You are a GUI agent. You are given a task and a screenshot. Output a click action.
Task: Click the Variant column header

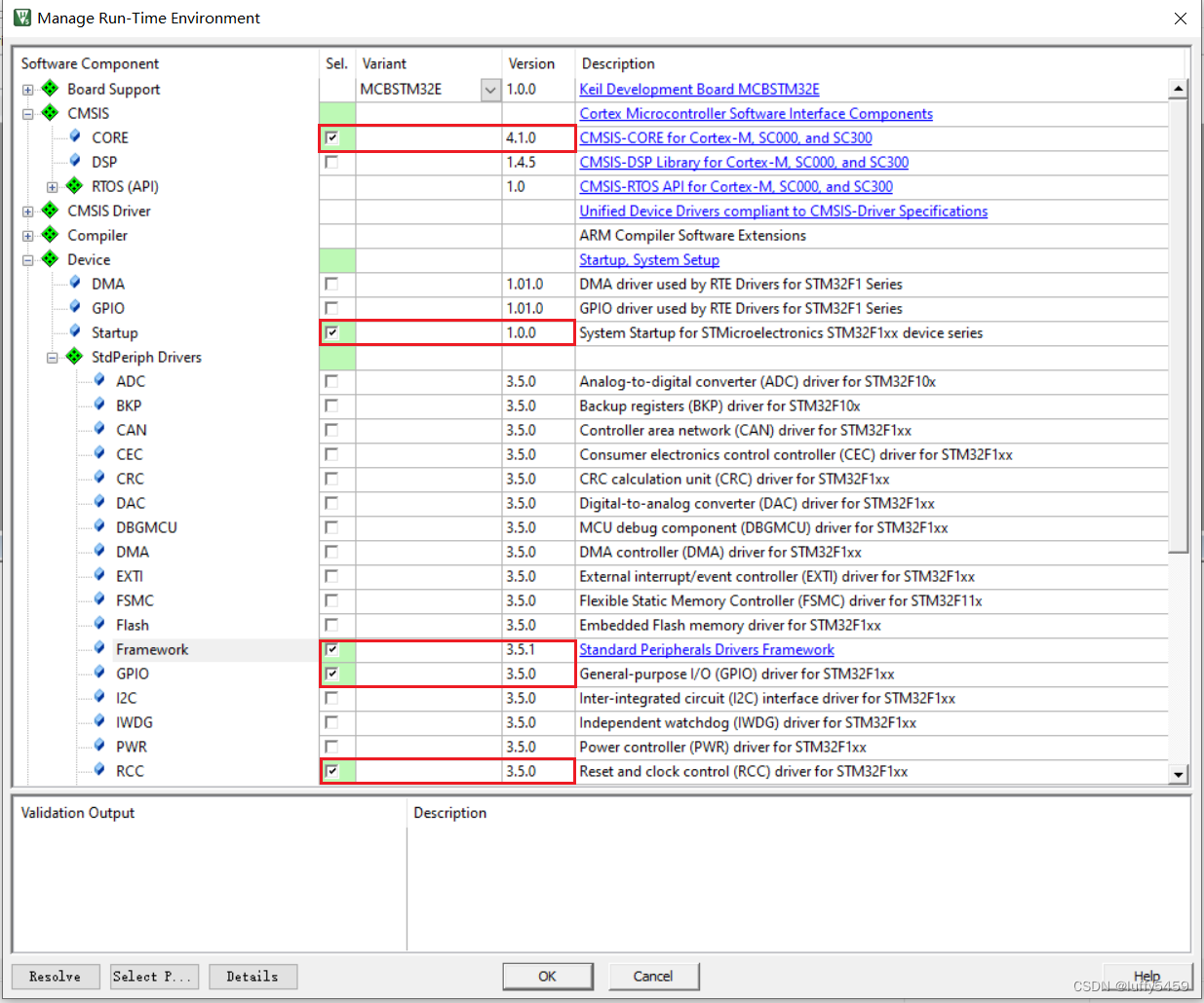(x=384, y=63)
